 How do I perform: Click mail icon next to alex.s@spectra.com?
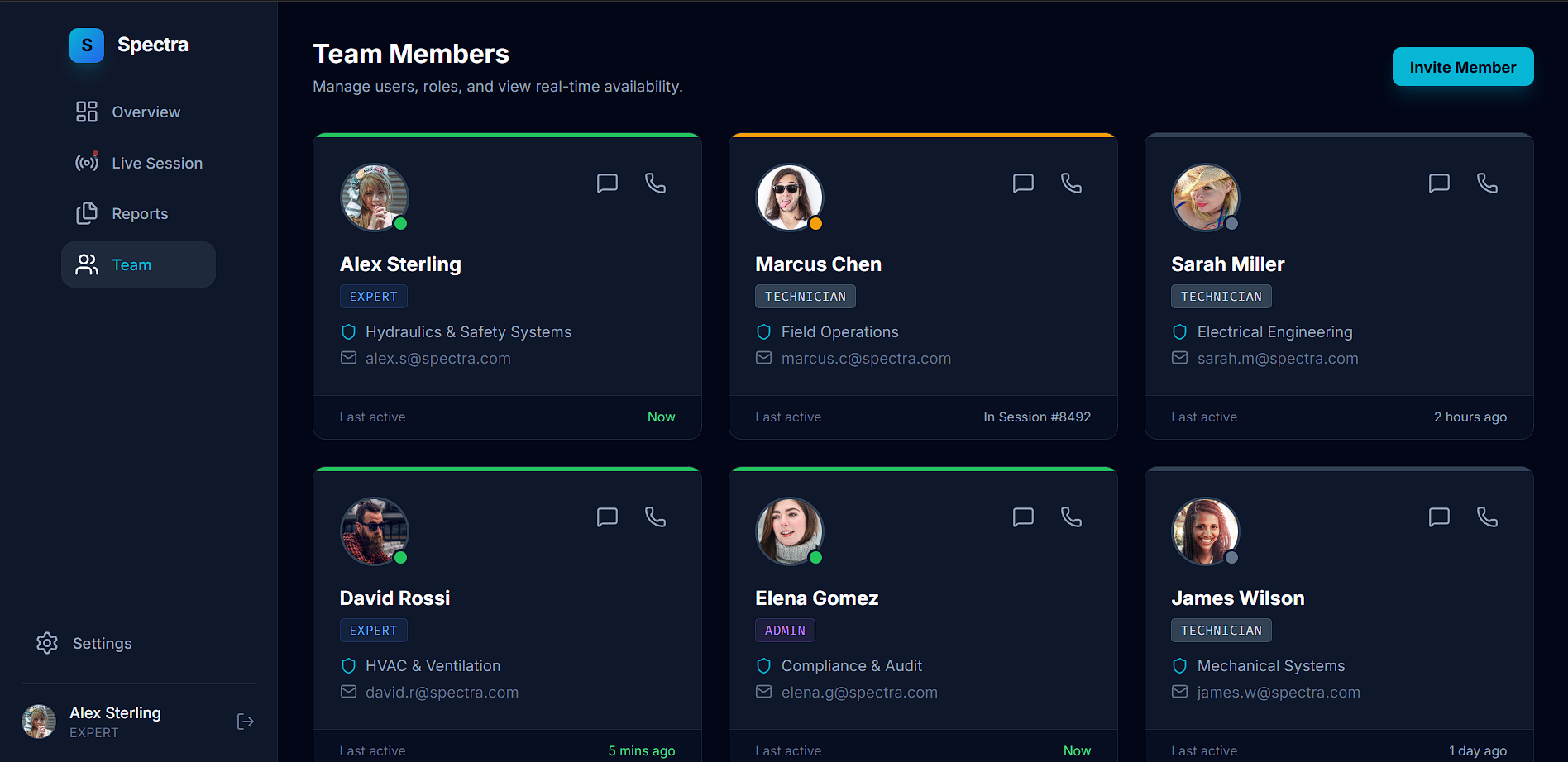pos(348,358)
